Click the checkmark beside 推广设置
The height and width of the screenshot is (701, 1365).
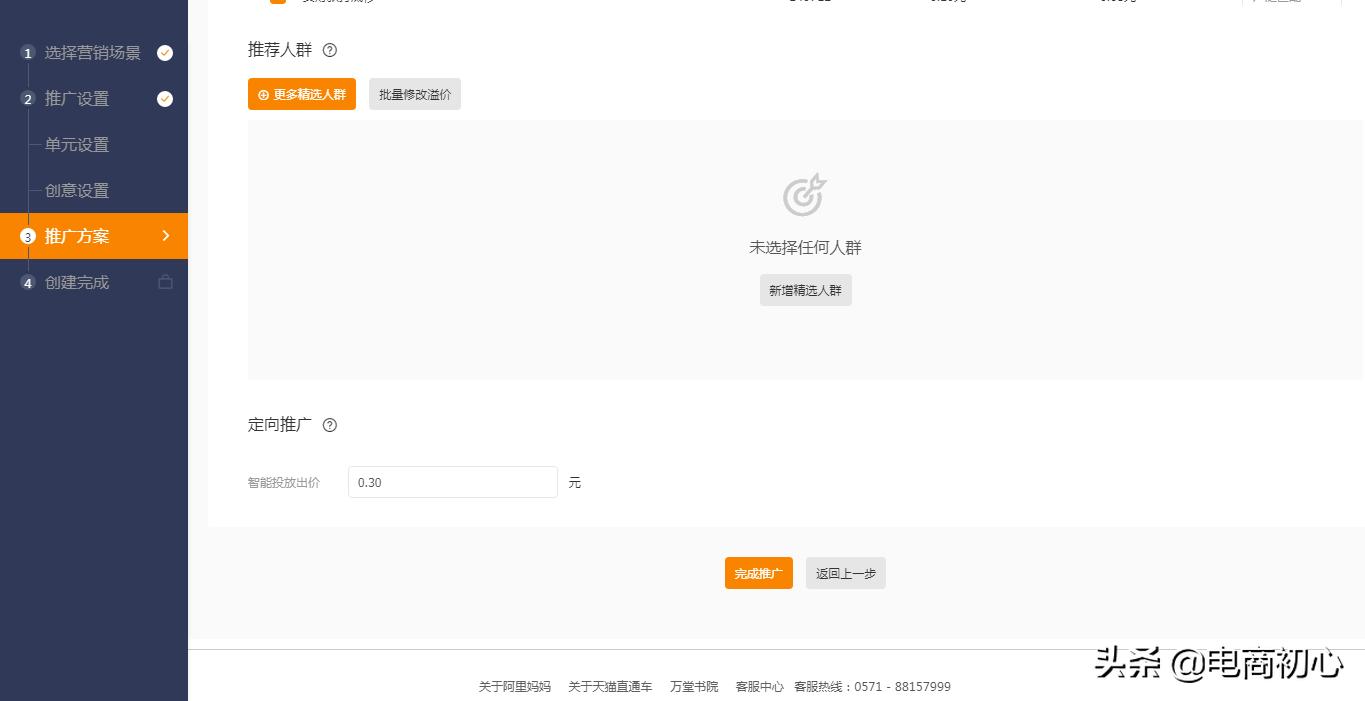(x=163, y=99)
